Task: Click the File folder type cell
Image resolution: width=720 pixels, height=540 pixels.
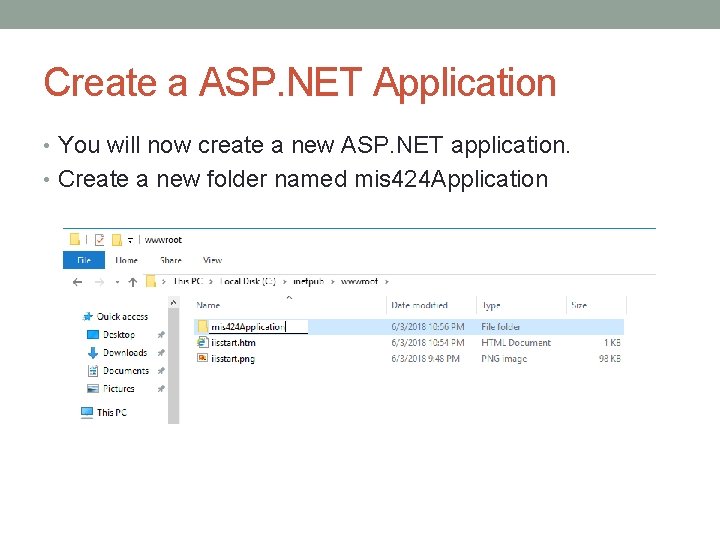Action: point(501,326)
